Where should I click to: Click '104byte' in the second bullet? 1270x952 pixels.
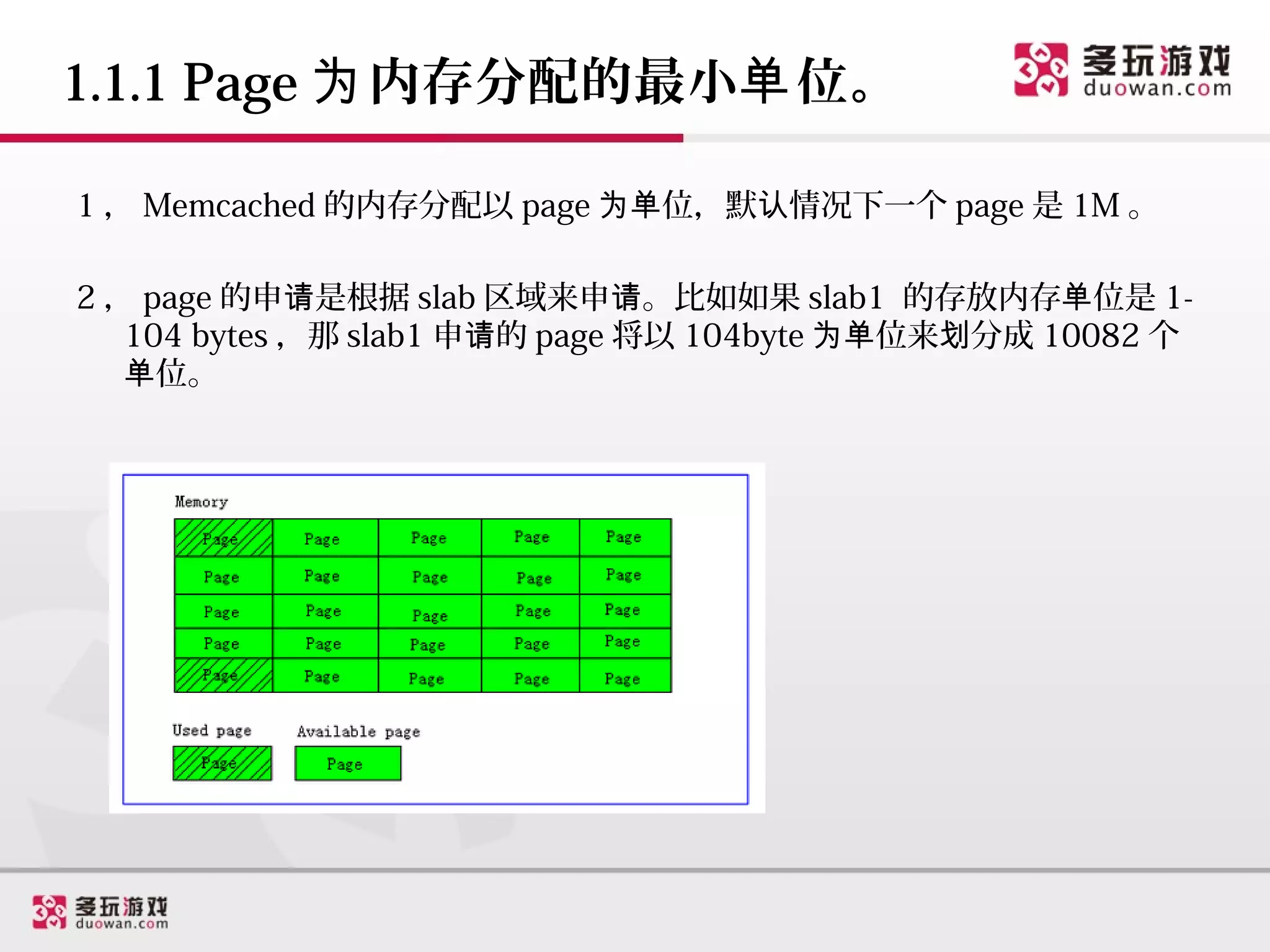[744, 335]
